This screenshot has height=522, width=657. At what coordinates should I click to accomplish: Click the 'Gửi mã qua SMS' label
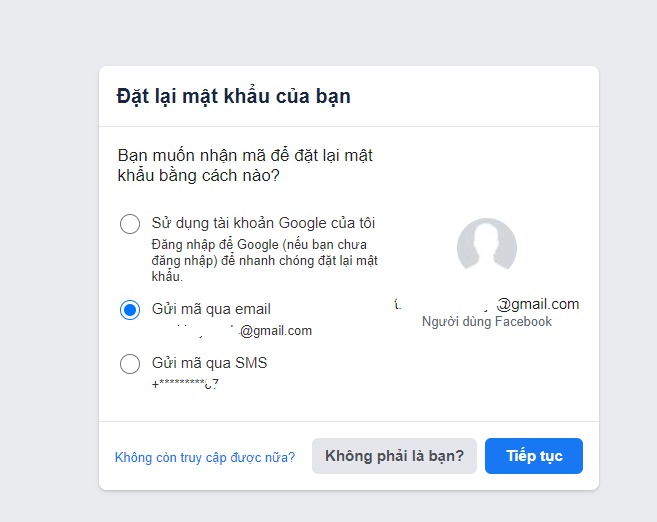(x=209, y=363)
